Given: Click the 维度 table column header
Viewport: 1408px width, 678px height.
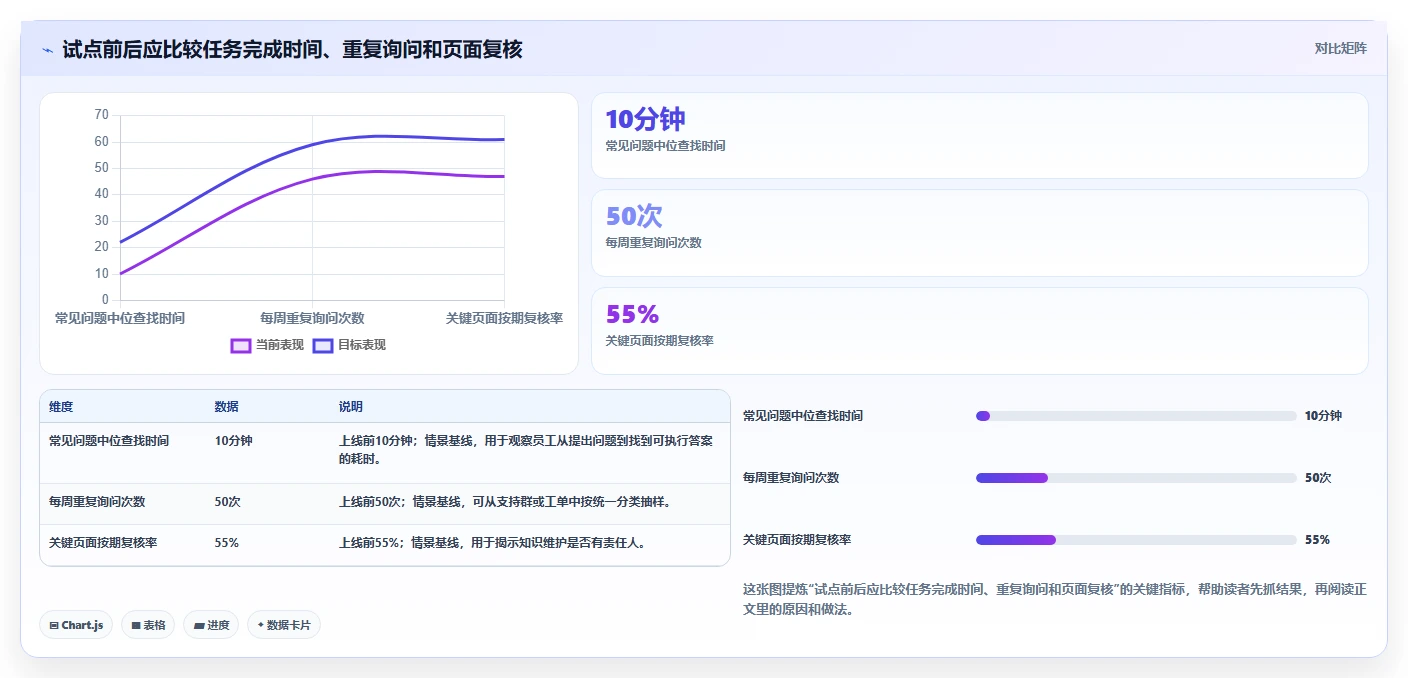Looking at the screenshot, I should (x=61, y=407).
